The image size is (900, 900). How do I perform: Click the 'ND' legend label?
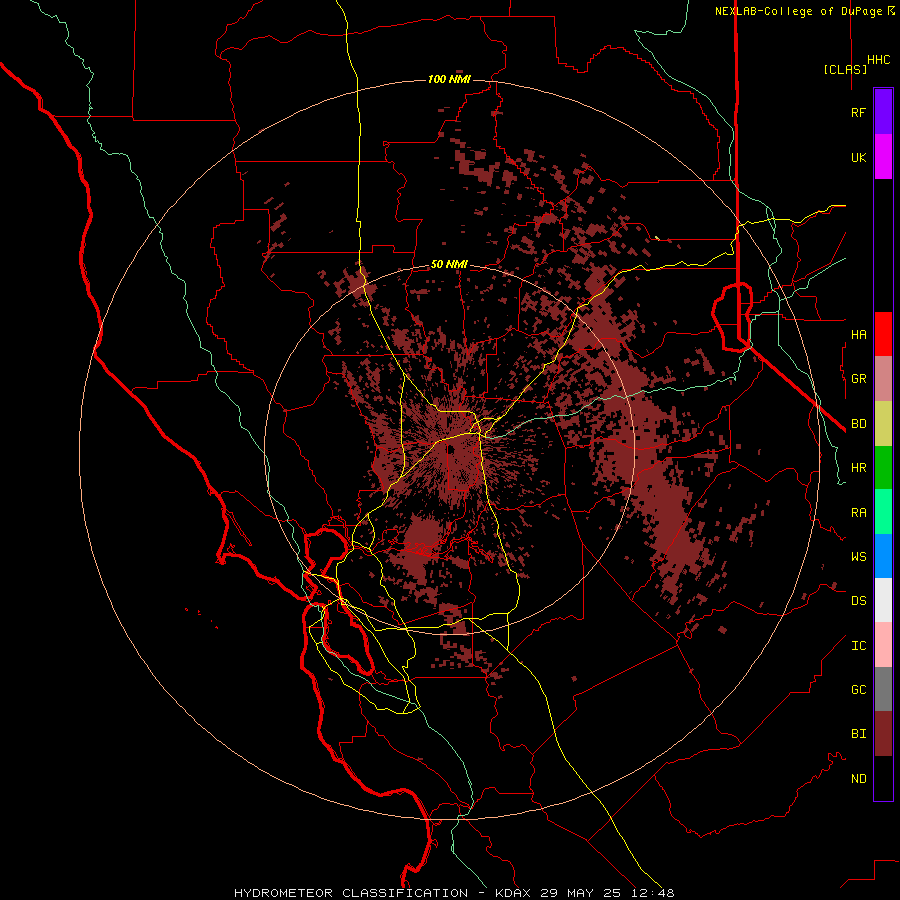pos(858,779)
